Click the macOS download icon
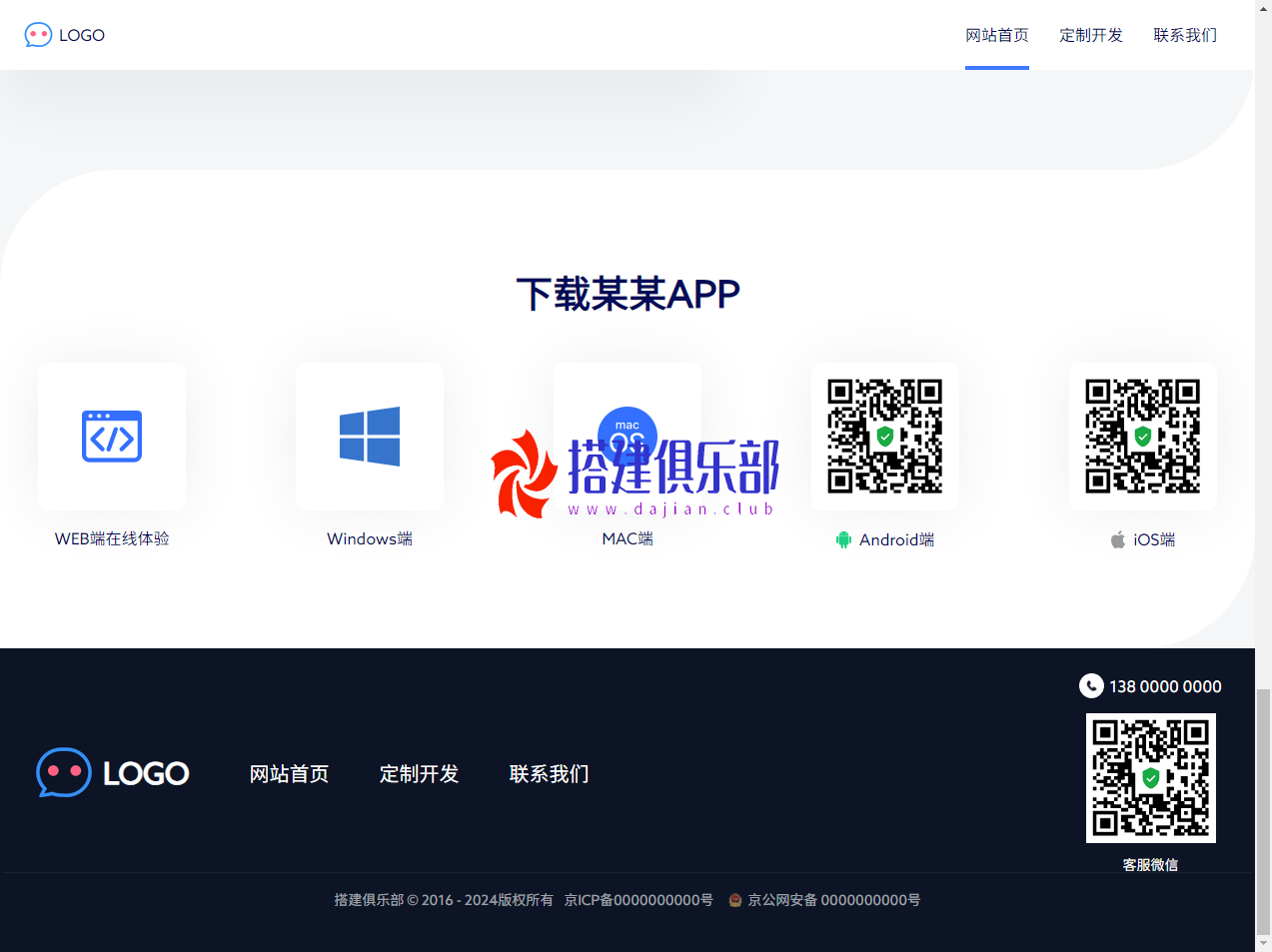 [x=628, y=437]
